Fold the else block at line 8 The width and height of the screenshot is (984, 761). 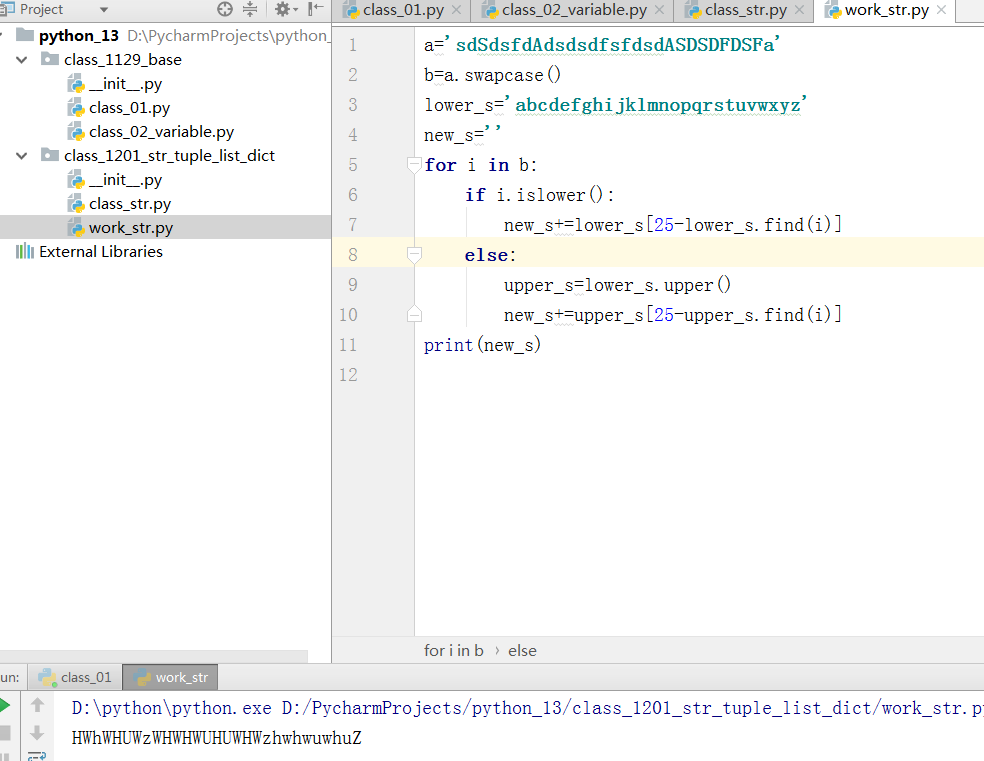pyautogui.click(x=414, y=255)
